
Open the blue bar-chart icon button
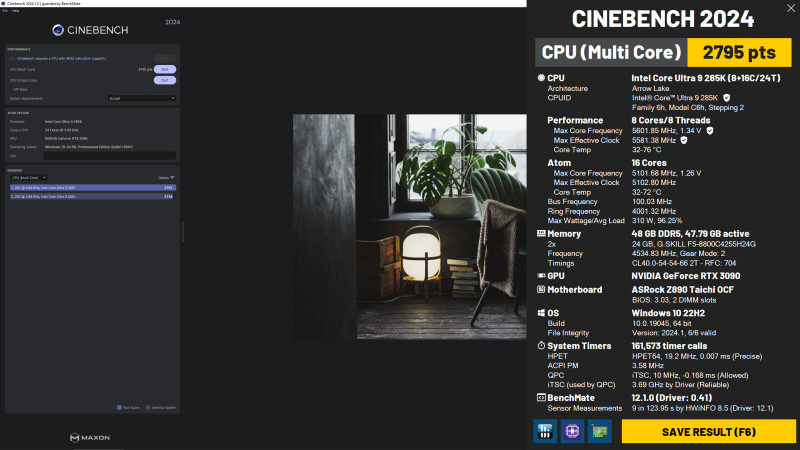tap(545, 432)
